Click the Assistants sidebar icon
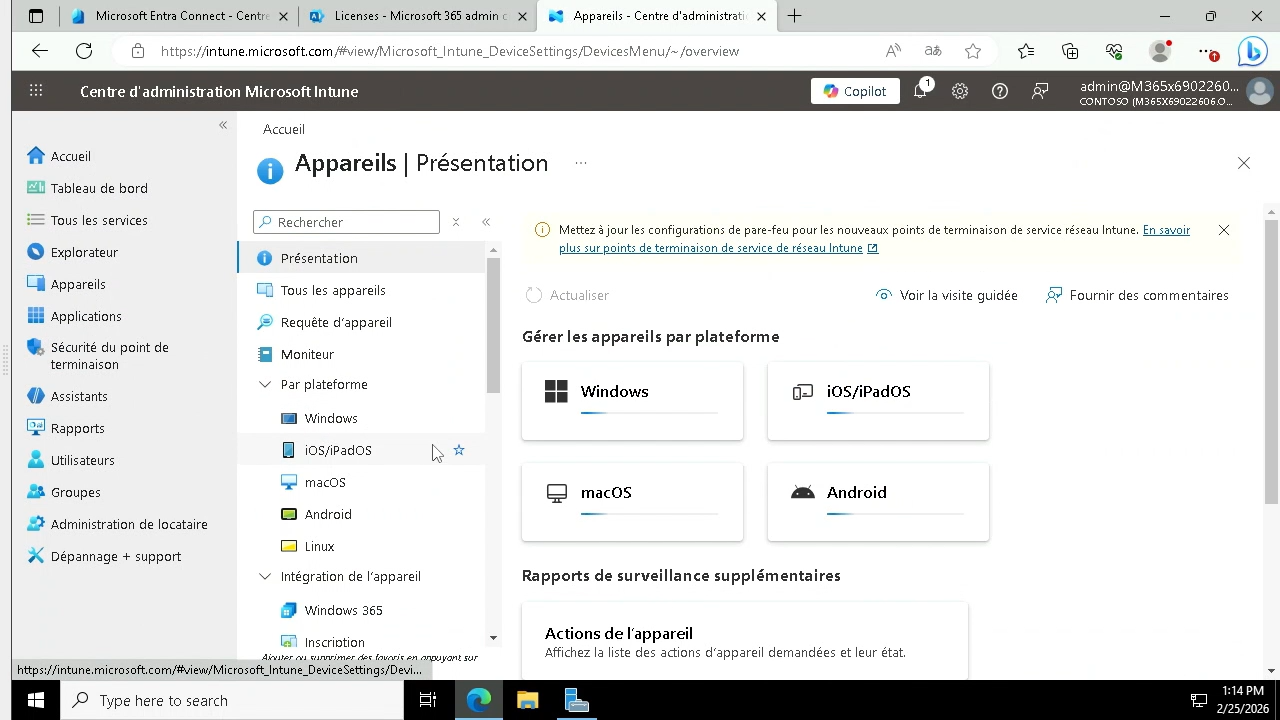This screenshot has width=1280, height=720. 36,396
